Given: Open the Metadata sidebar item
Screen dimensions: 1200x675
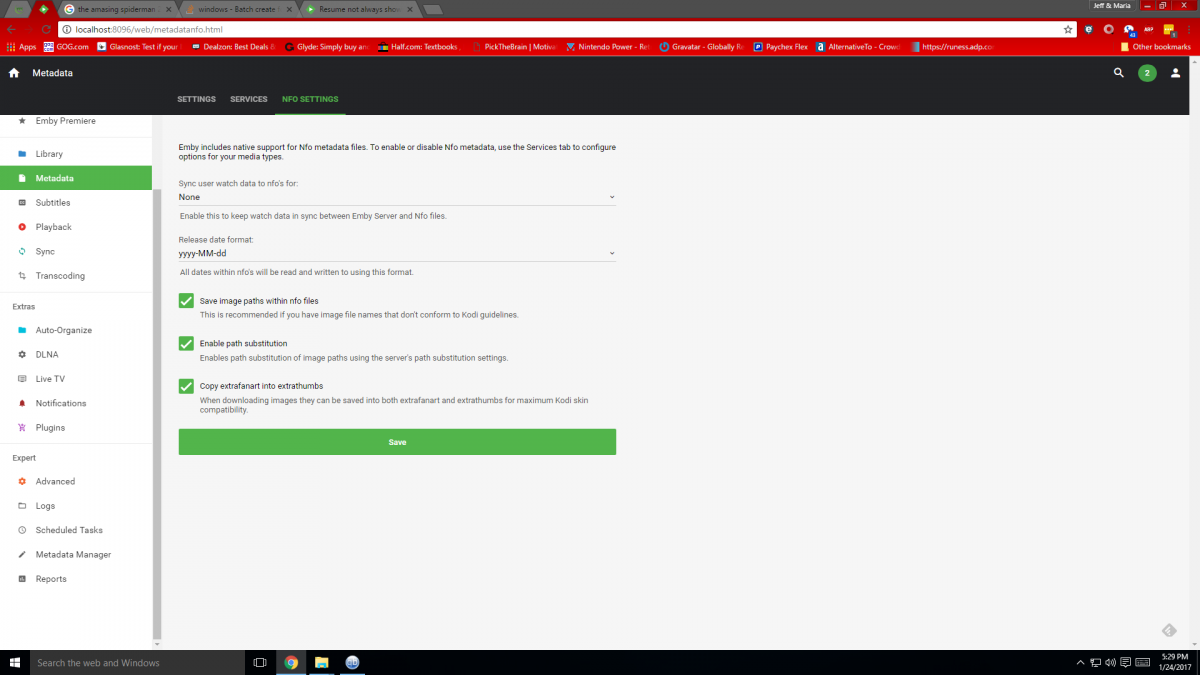Looking at the screenshot, I should (x=76, y=178).
